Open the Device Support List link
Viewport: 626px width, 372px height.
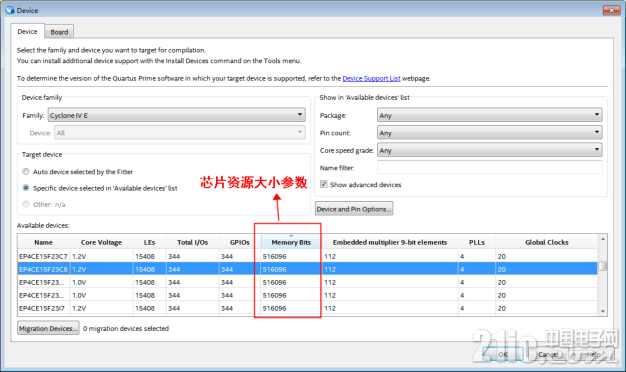coord(371,78)
